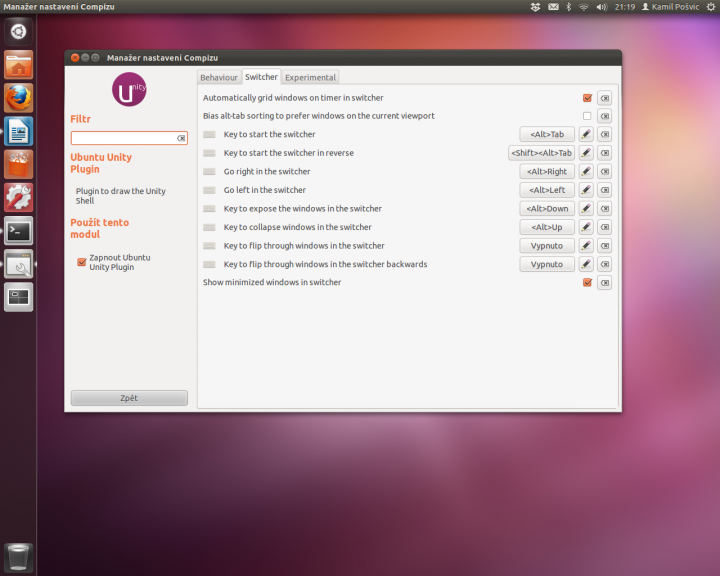720x576 pixels.
Task: Reset 'Key to start the switcher' to default
Action: tap(605, 134)
